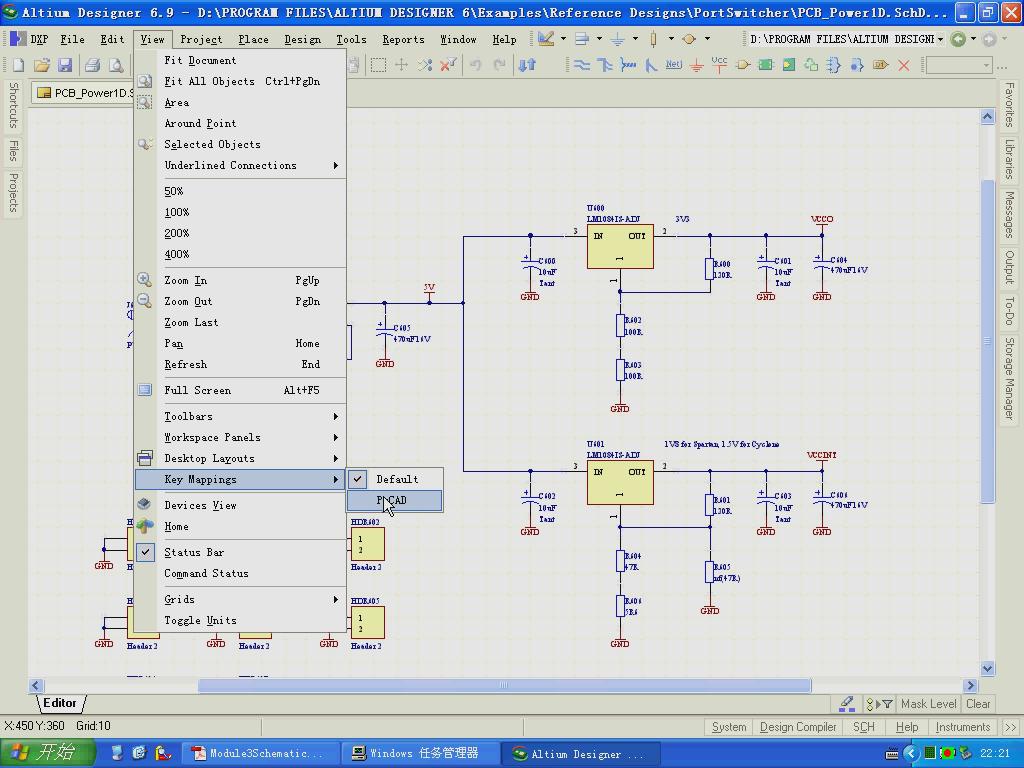Click the Place Port yellow icon
The image size is (1024, 768).
point(880,65)
